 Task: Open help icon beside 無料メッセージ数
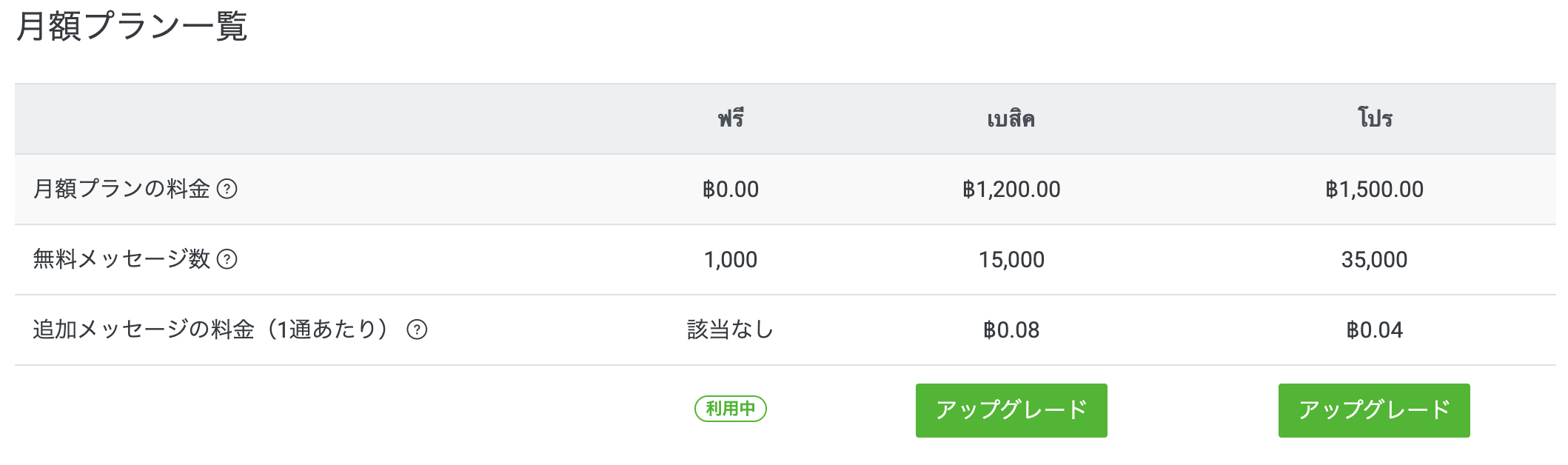pos(227,260)
